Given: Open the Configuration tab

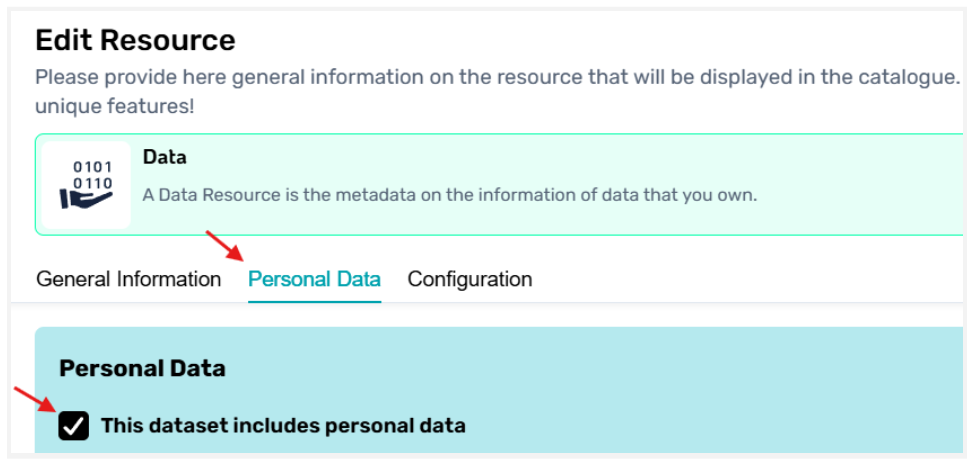Looking at the screenshot, I should click(x=469, y=279).
